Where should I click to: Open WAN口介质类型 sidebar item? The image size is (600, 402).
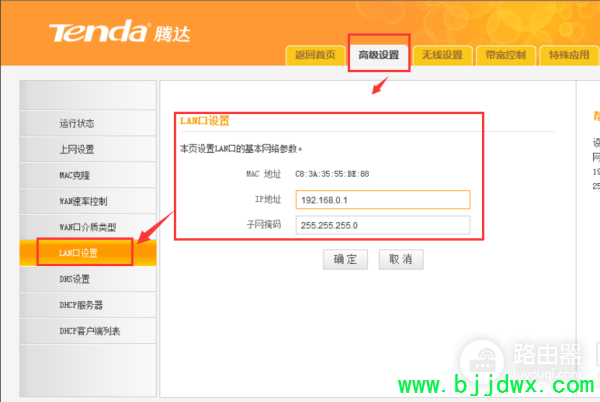point(88,227)
